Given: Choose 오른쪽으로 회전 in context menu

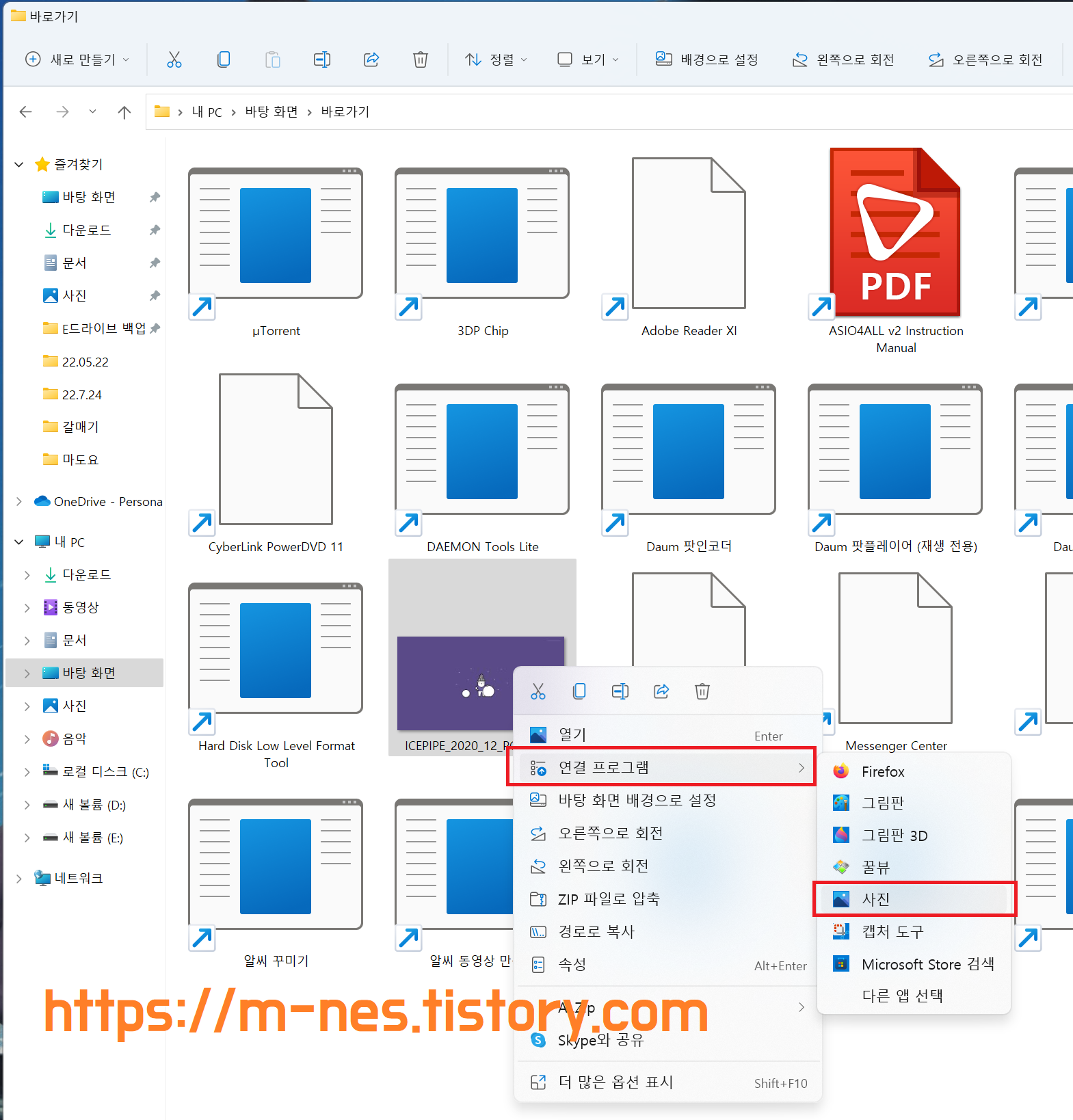Looking at the screenshot, I should tap(667, 833).
